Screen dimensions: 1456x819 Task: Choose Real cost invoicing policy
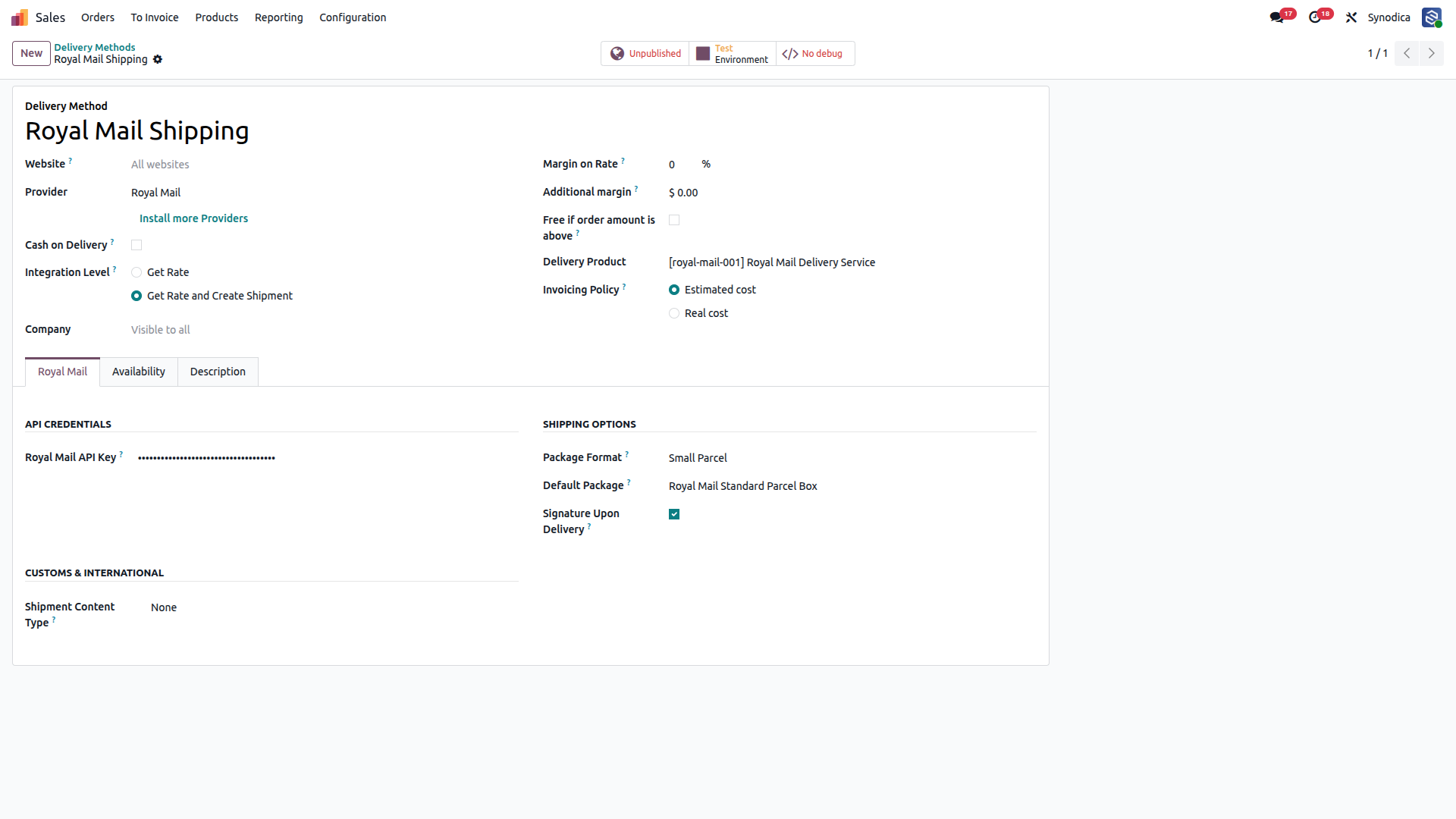click(674, 313)
